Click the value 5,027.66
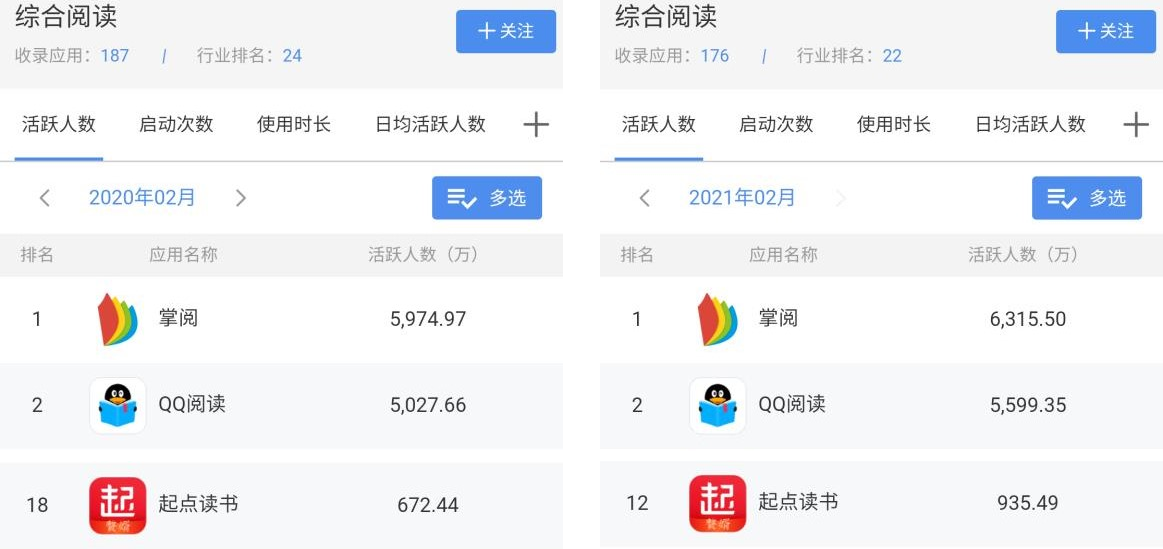 (x=428, y=405)
